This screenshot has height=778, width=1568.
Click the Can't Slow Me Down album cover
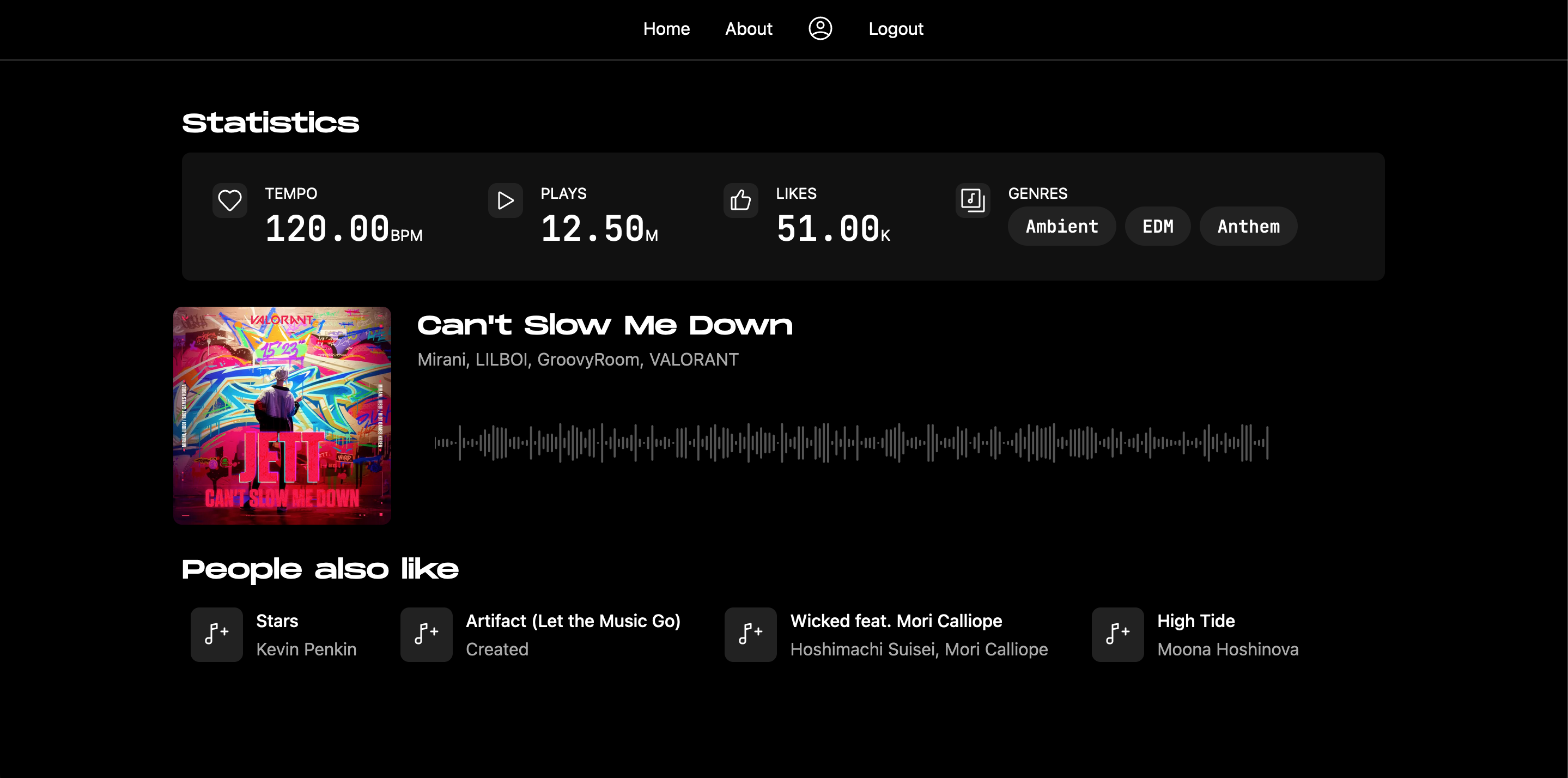pos(282,415)
